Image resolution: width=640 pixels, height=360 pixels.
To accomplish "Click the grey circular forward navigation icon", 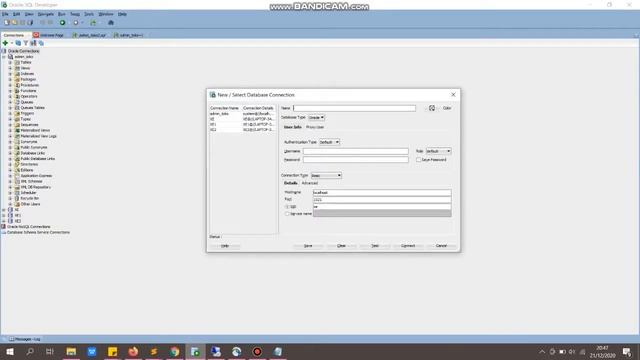I will (76, 22).
